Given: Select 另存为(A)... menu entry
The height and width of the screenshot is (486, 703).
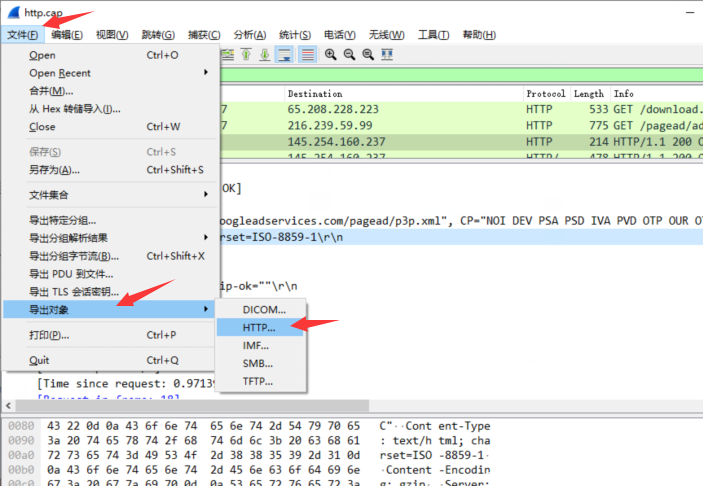Looking at the screenshot, I should point(55,170).
